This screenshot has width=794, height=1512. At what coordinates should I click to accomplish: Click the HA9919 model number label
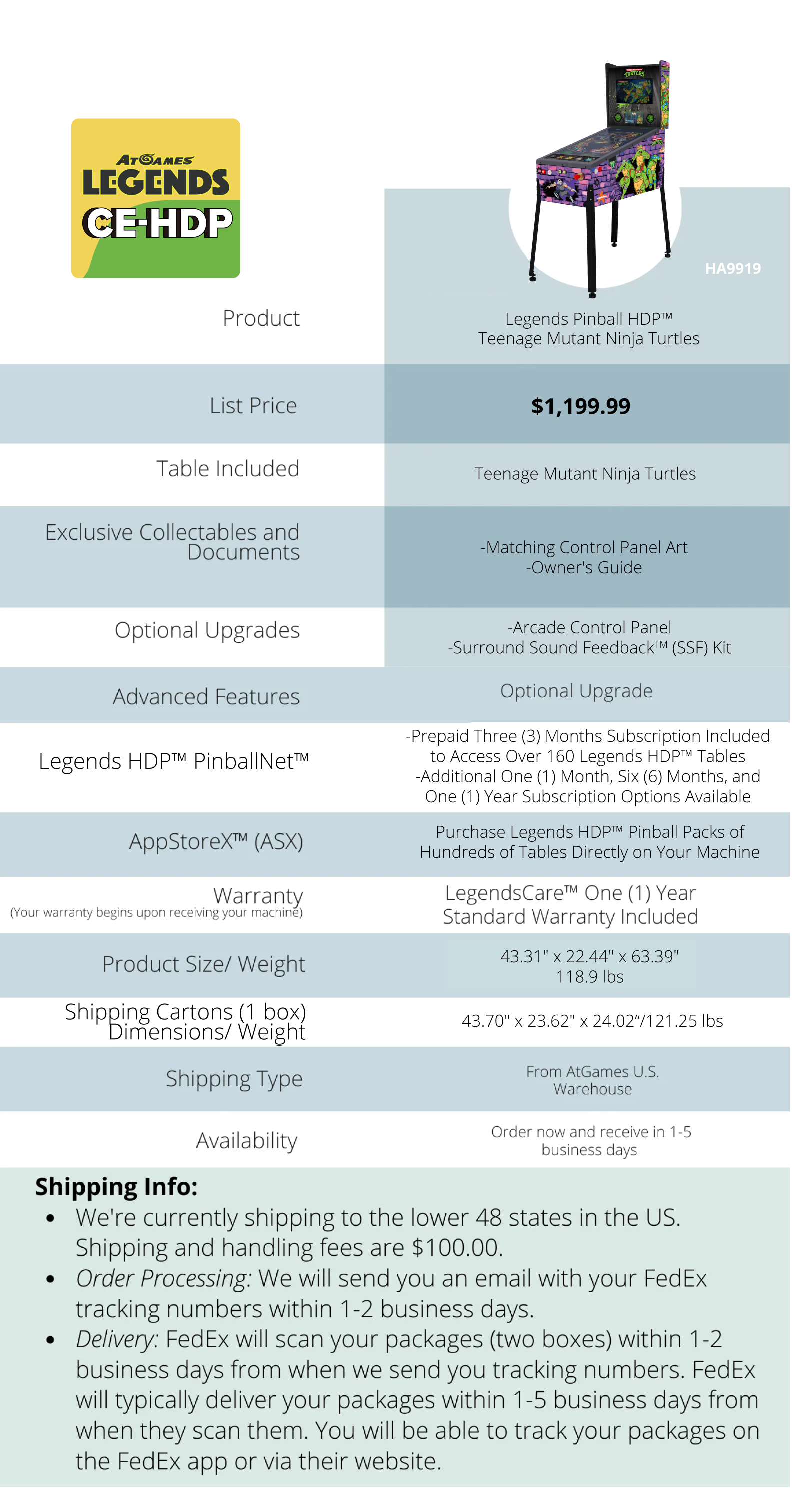pyautogui.click(x=732, y=269)
